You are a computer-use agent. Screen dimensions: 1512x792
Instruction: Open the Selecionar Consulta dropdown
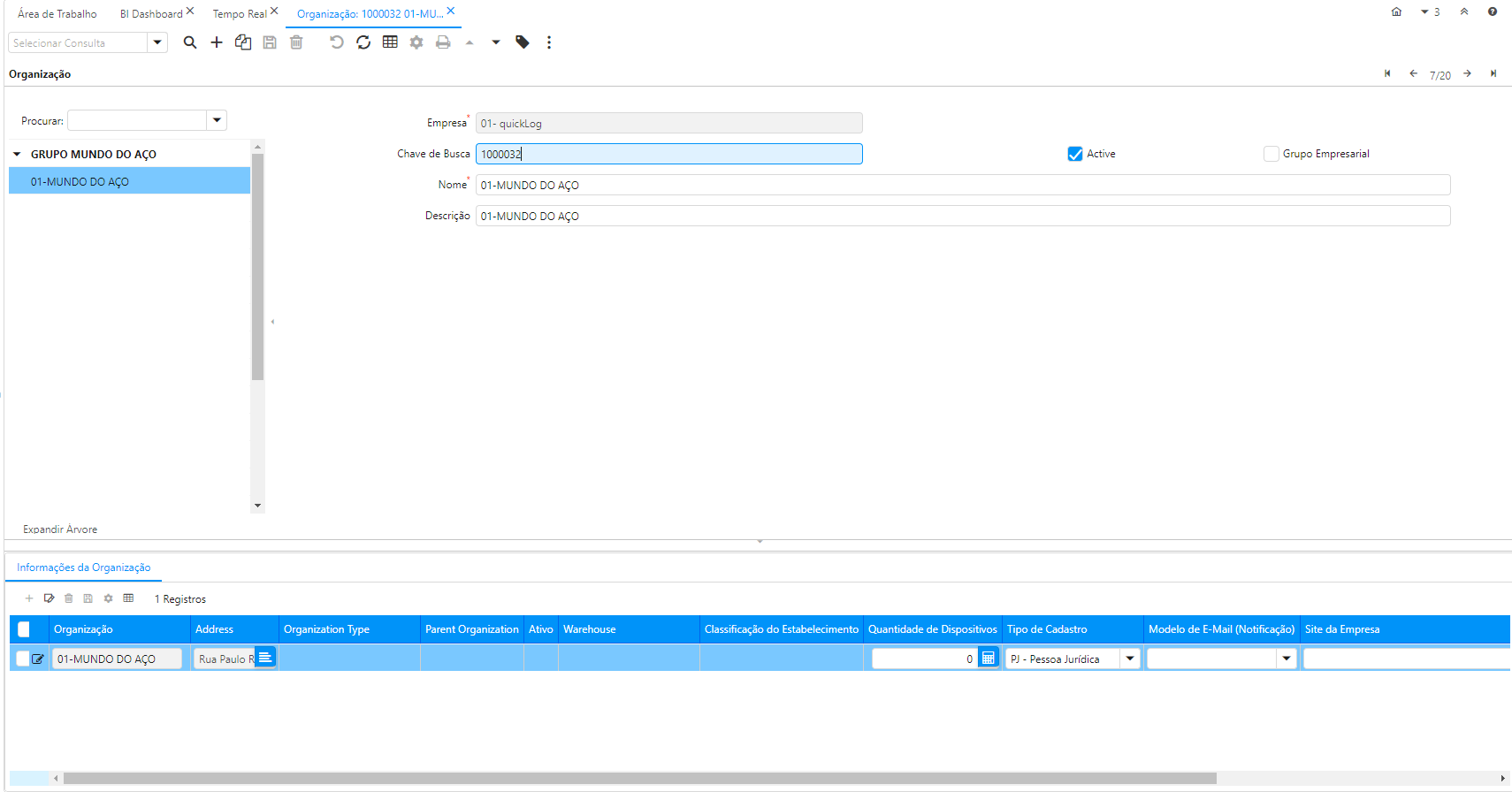157,42
